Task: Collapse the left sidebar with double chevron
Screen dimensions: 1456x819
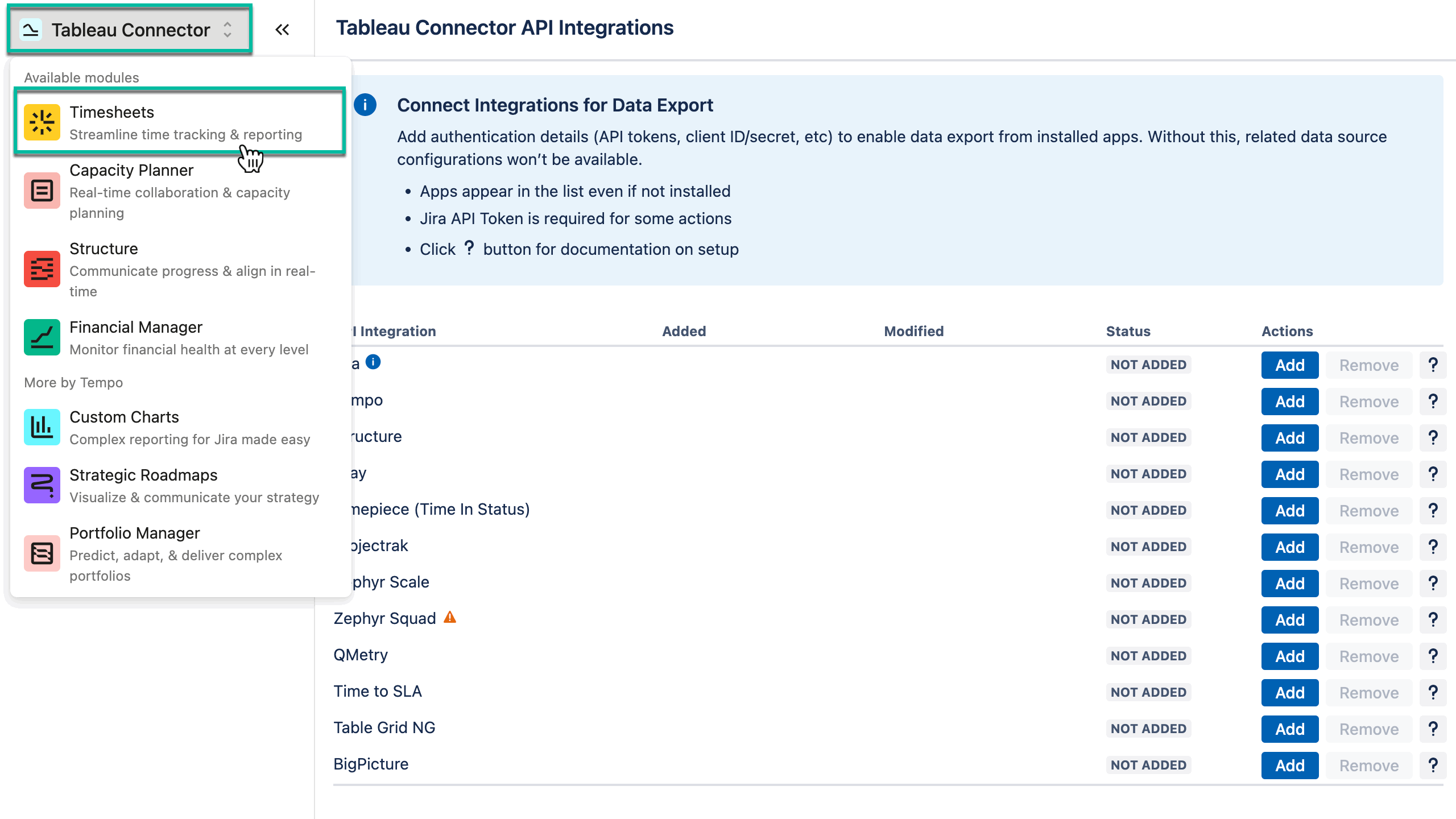Action: point(282,30)
